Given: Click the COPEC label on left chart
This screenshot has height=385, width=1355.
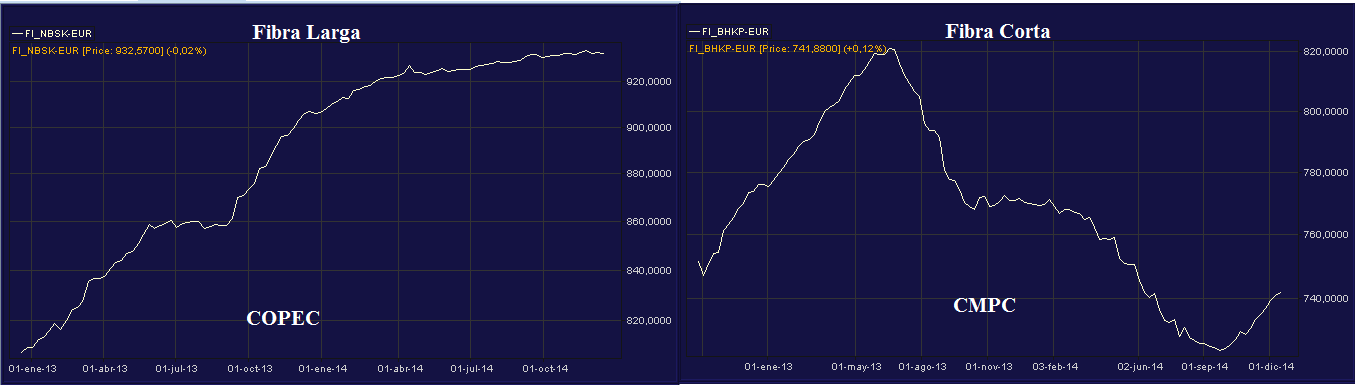Looking at the screenshot, I should click(283, 319).
